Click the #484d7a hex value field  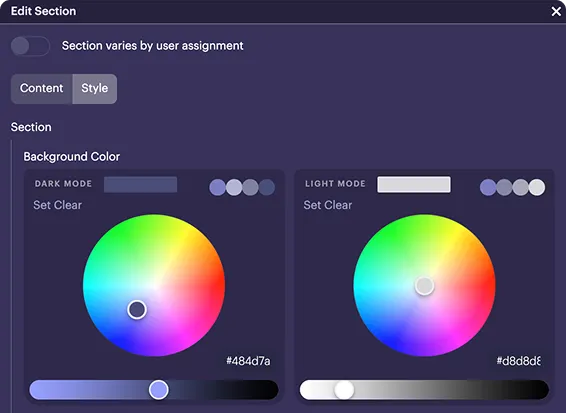click(248, 361)
